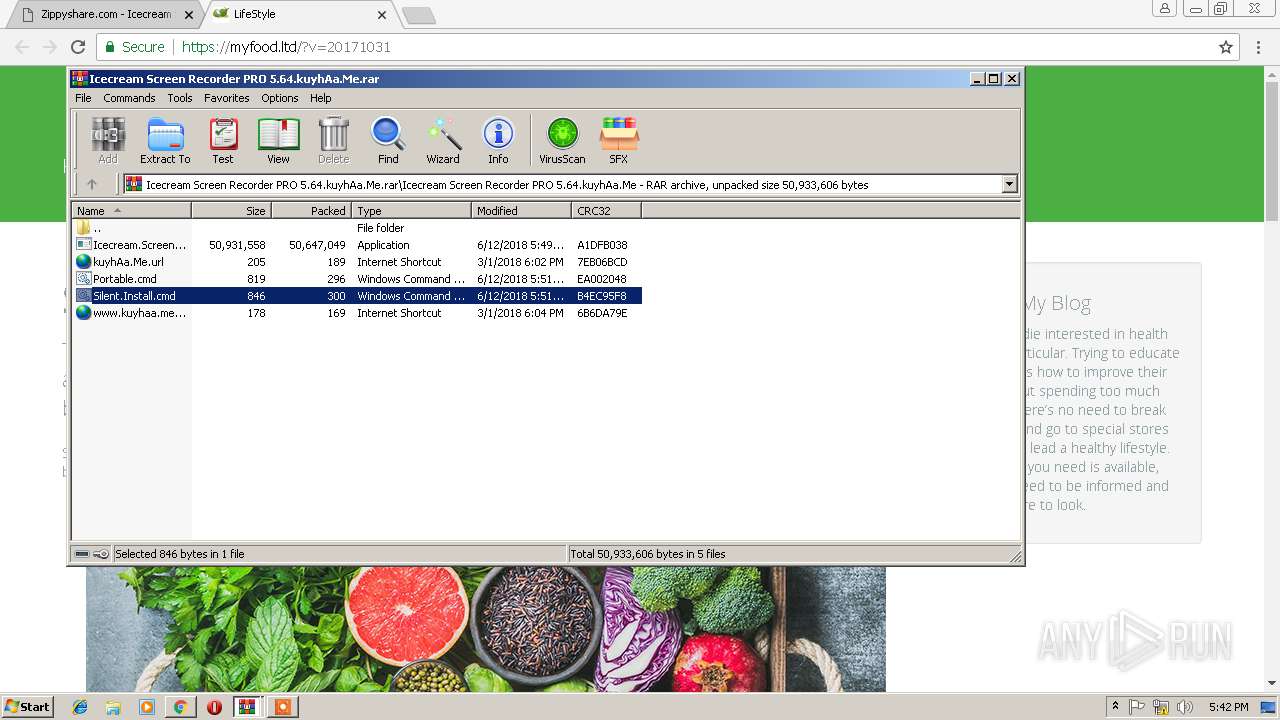
Task: Open the Favorites menu
Action: [227, 98]
